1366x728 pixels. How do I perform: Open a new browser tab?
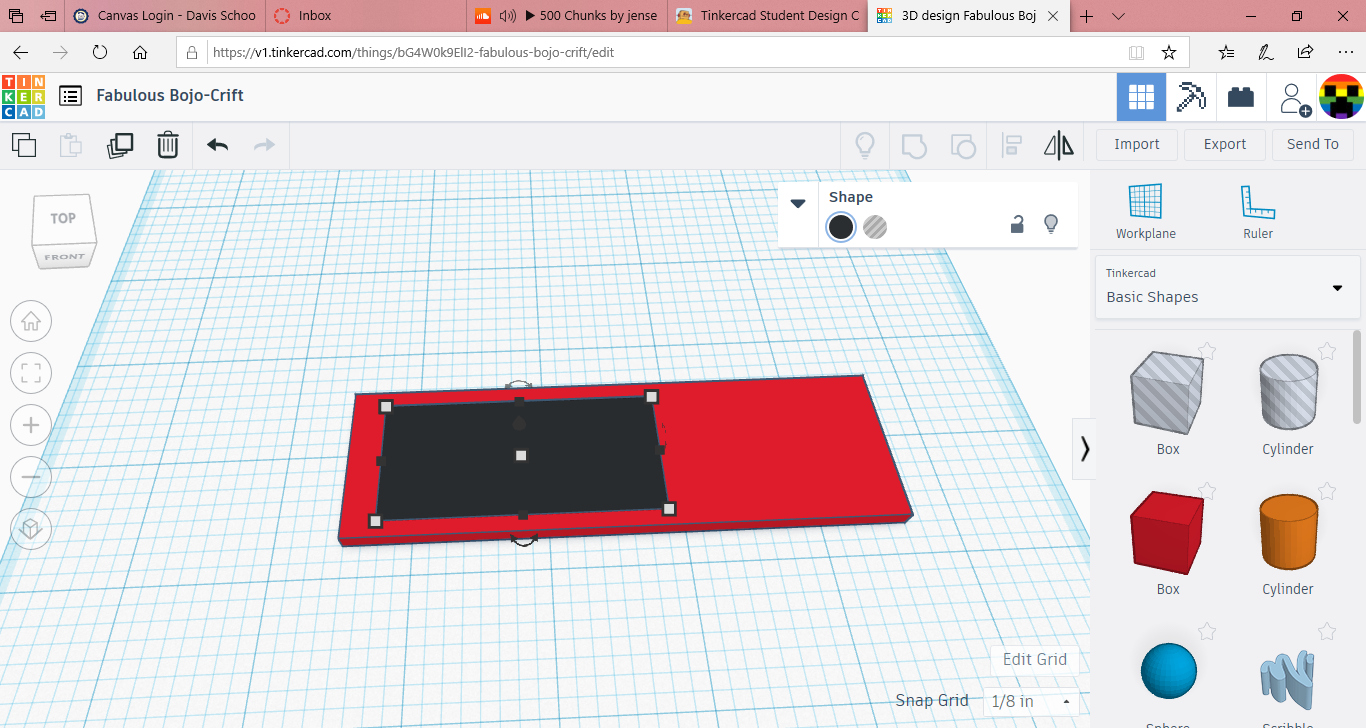point(1087,16)
